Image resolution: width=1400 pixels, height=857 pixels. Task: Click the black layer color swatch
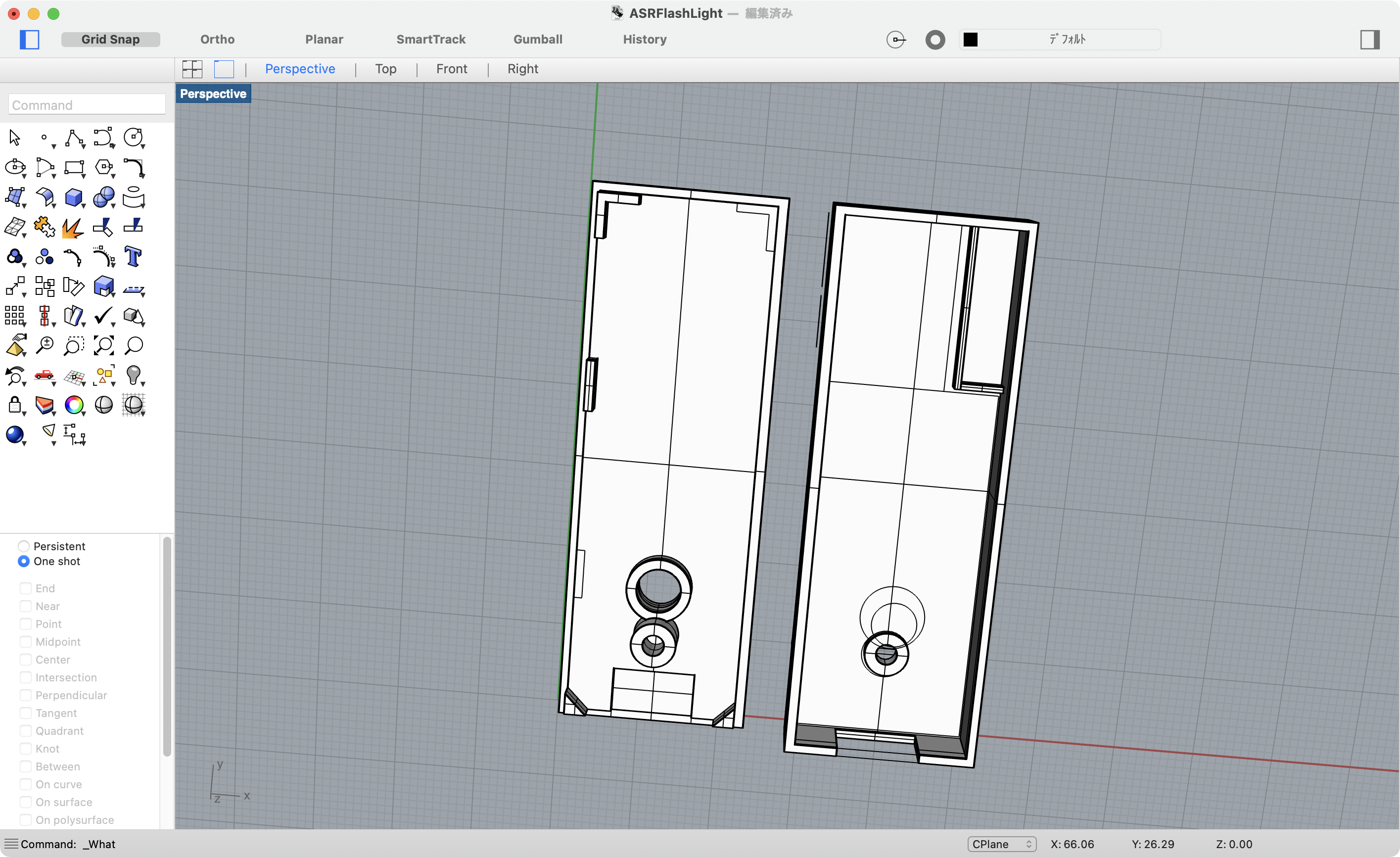coord(971,39)
